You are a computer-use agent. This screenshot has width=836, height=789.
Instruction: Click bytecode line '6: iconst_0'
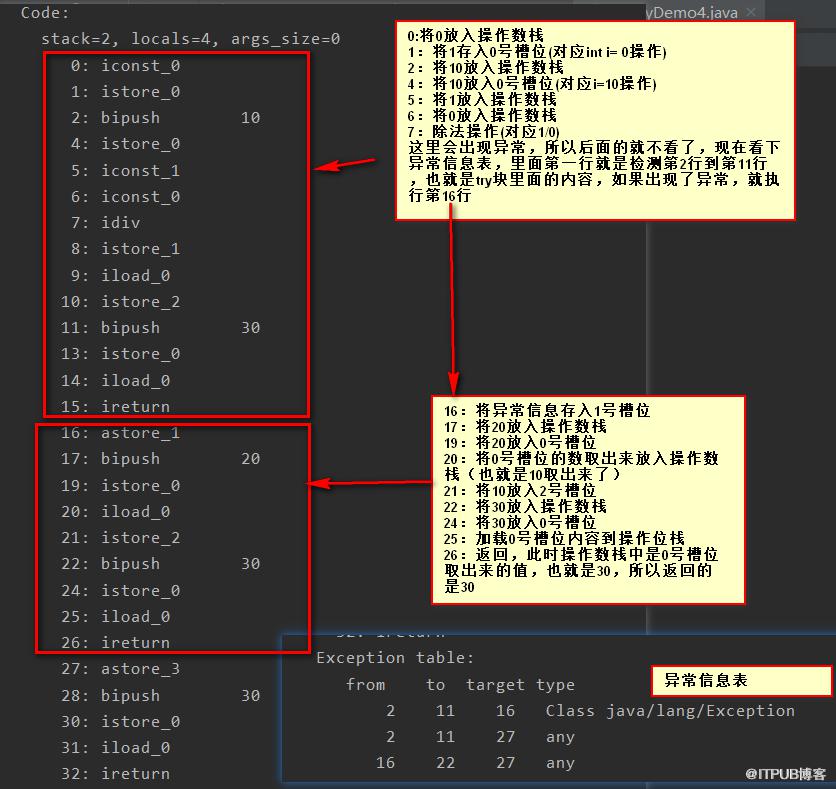(125, 197)
